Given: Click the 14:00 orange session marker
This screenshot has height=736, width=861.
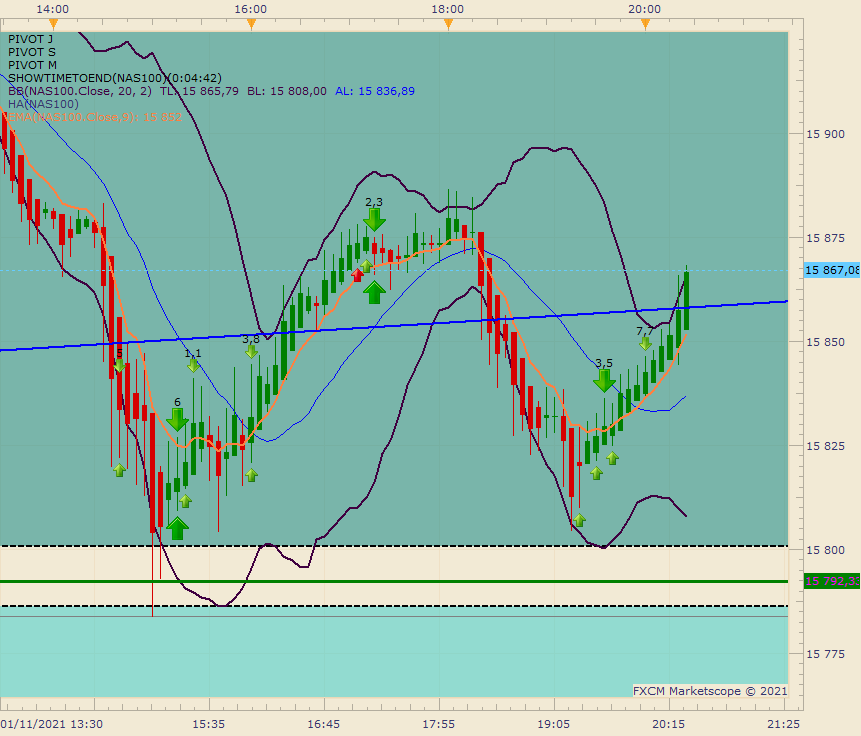Looking at the screenshot, I should click(x=53, y=24).
